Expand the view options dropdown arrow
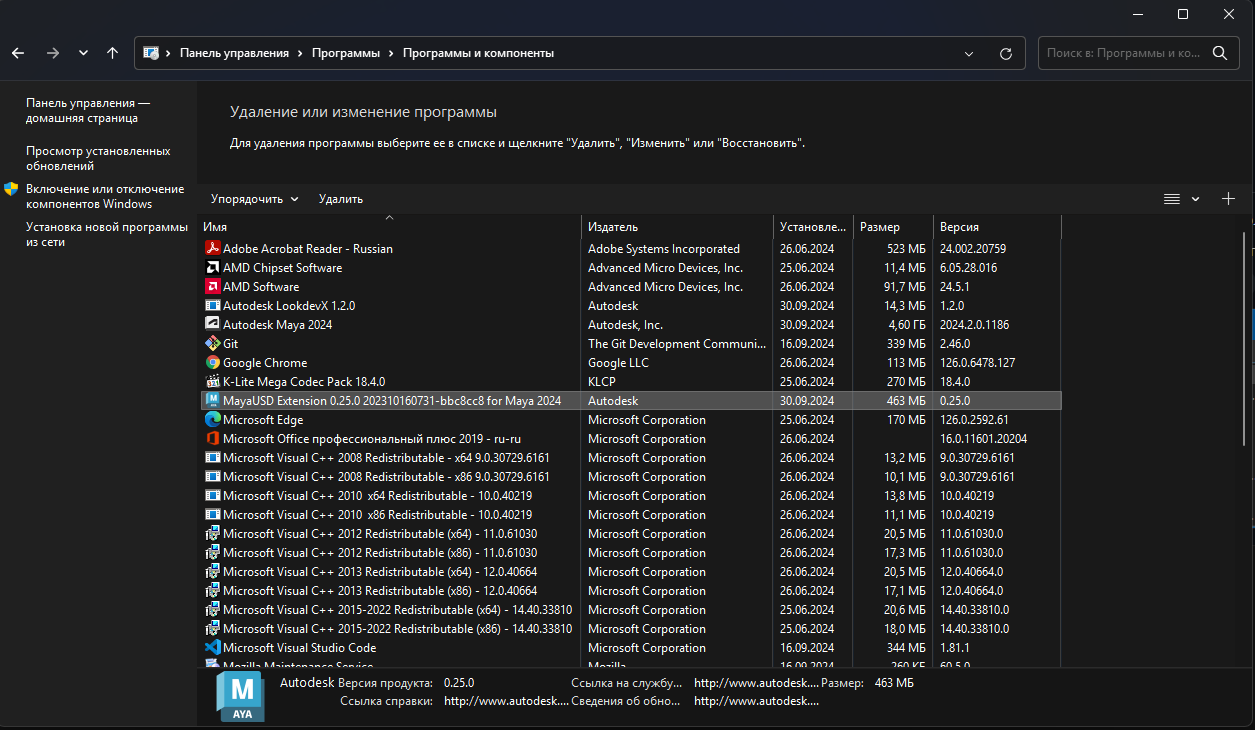 (x=1195, y=199)
